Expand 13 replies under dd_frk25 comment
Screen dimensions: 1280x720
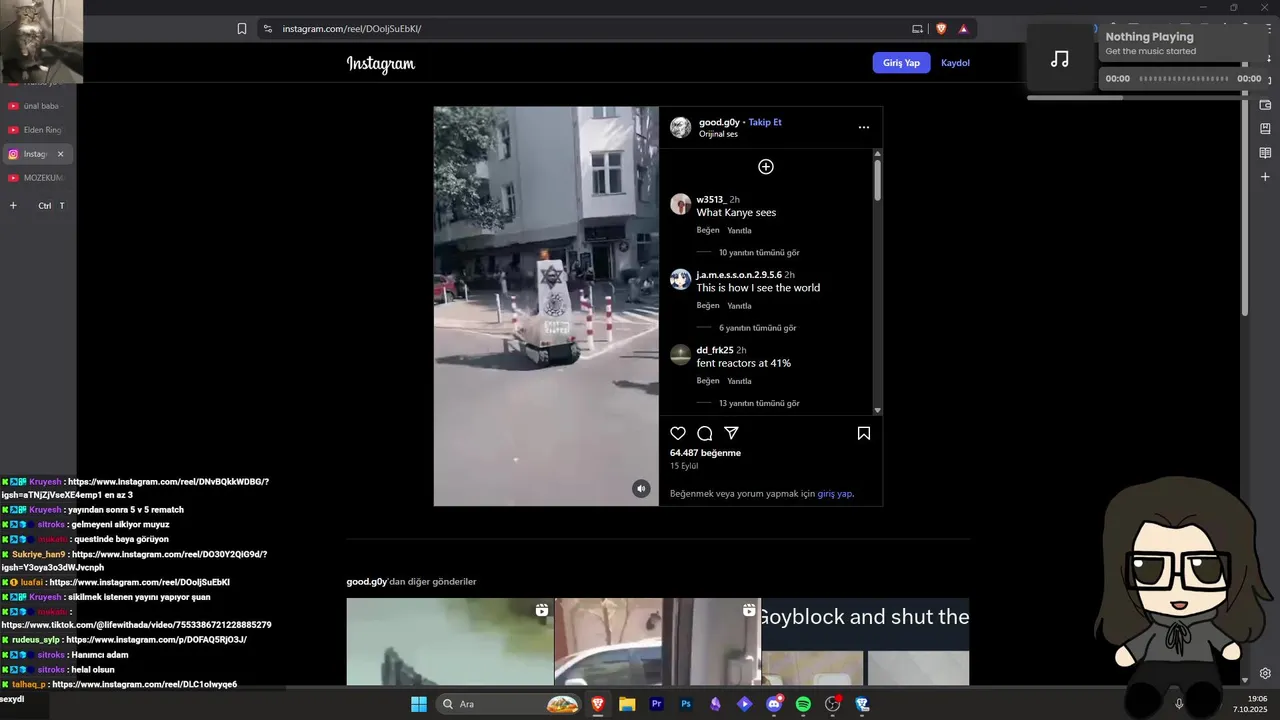click(759, 403)
